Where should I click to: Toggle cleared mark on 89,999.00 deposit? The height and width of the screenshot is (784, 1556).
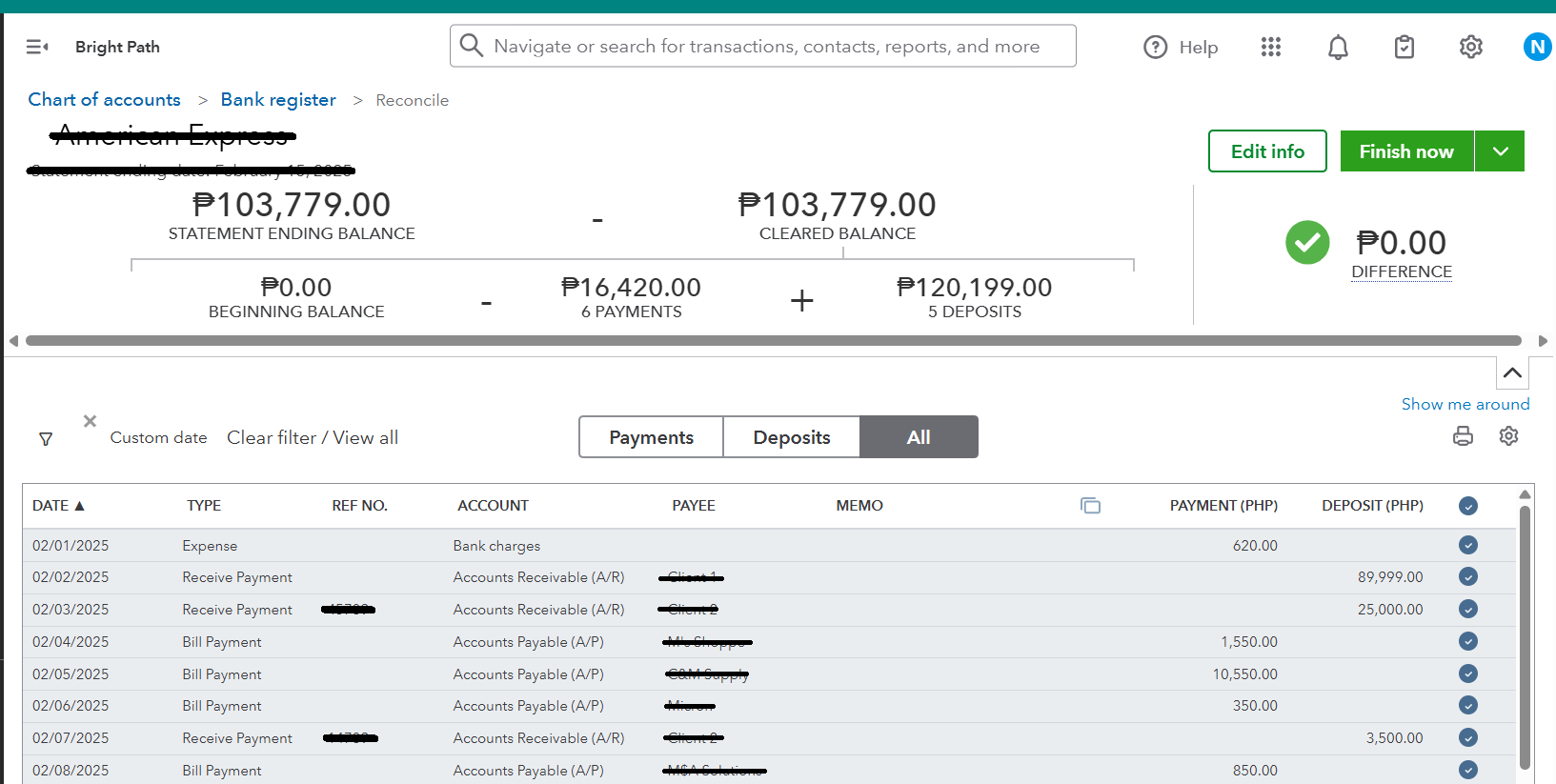click(x=1468, y=577)
